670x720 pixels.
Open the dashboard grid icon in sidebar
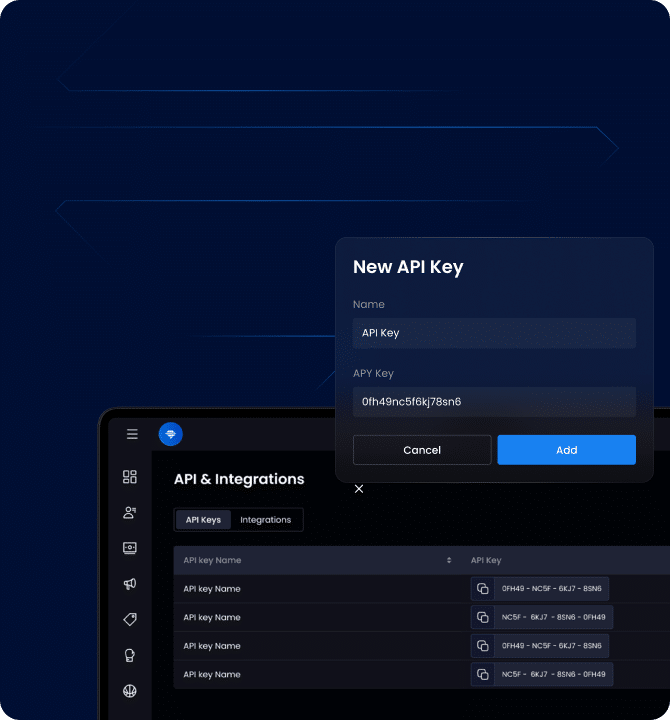click(130, 477)
